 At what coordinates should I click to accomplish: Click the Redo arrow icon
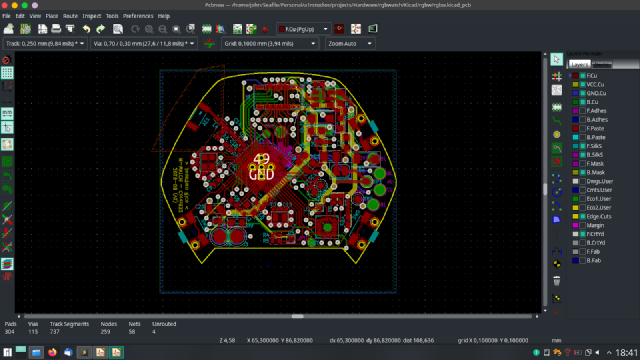(x=100, y=29)
